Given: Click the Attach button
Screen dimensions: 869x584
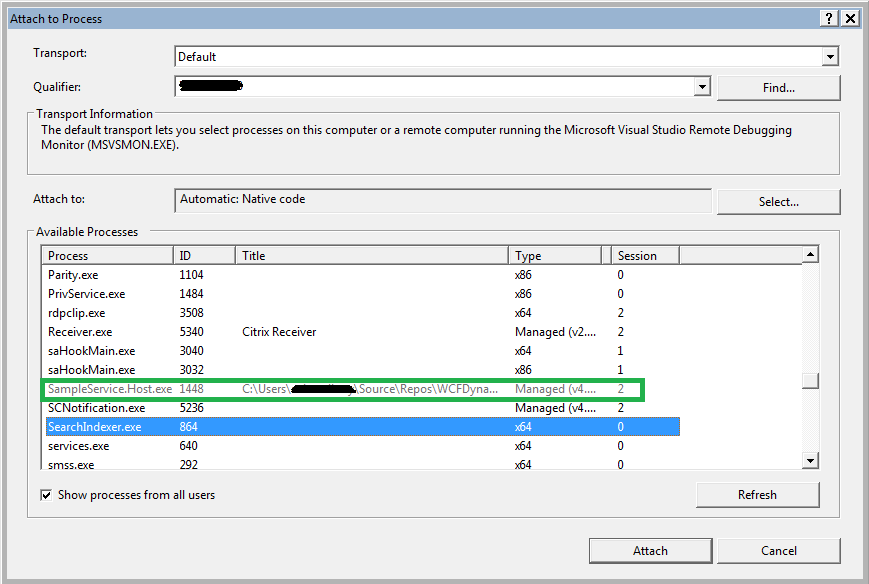Looking at the screenshot, I should click(651, 551).
